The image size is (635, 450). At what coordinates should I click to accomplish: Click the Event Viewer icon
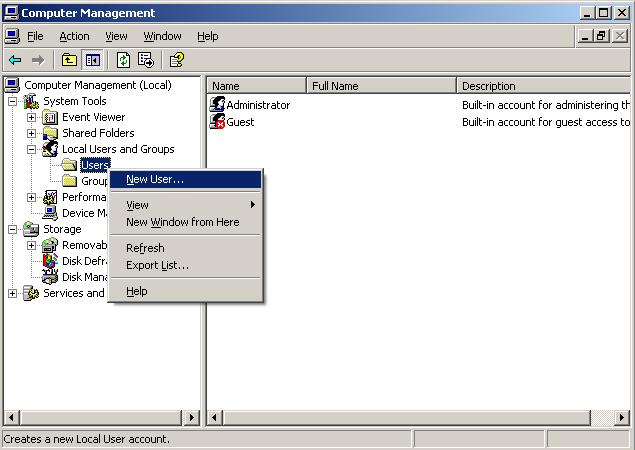point(50,117)
